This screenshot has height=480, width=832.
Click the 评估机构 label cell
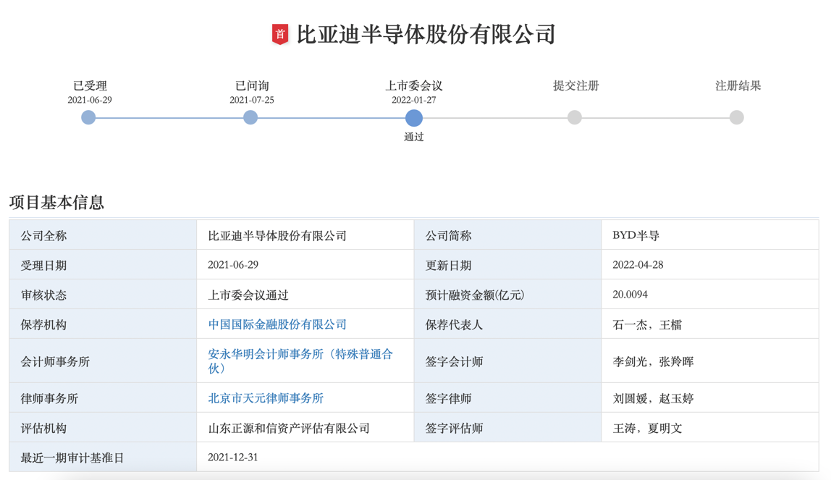point(103,427)
